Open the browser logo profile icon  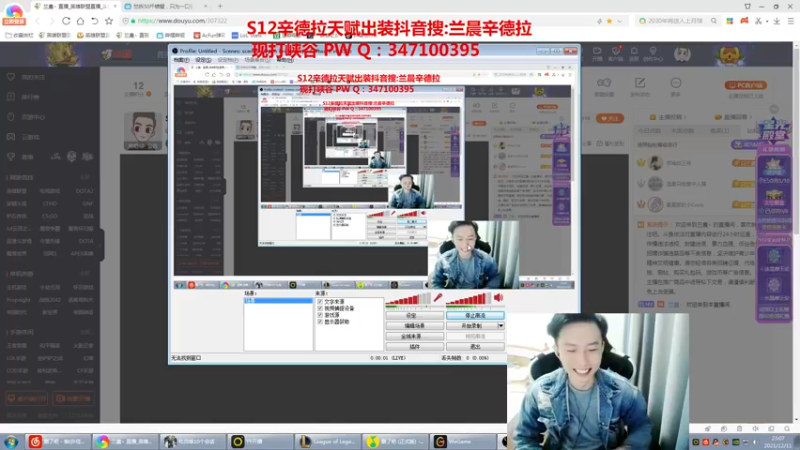[x=14, y=13]
